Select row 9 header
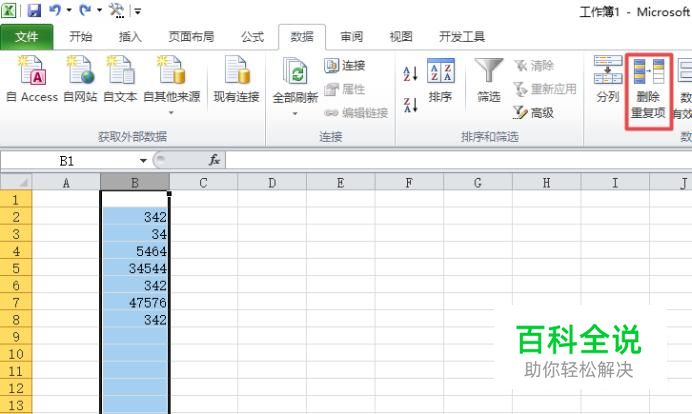Screen dimensions: 692x414 (x=16, y=336)
